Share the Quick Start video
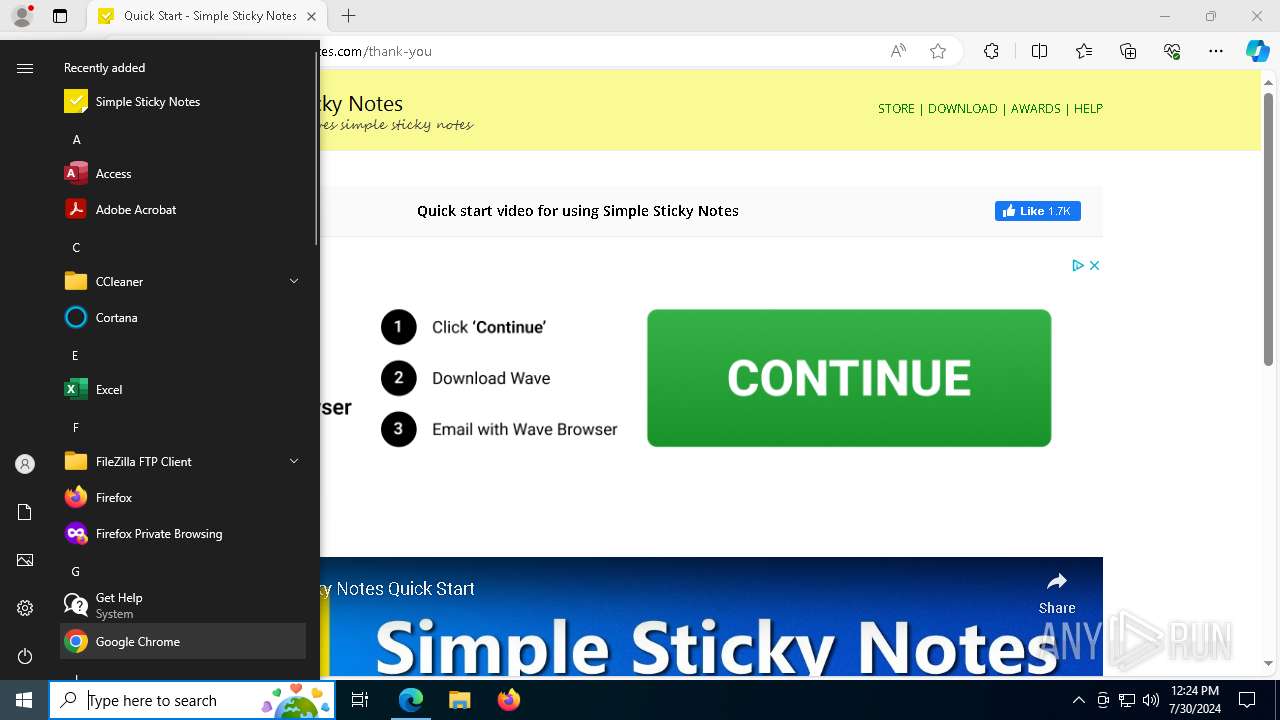 point(1057,592)
